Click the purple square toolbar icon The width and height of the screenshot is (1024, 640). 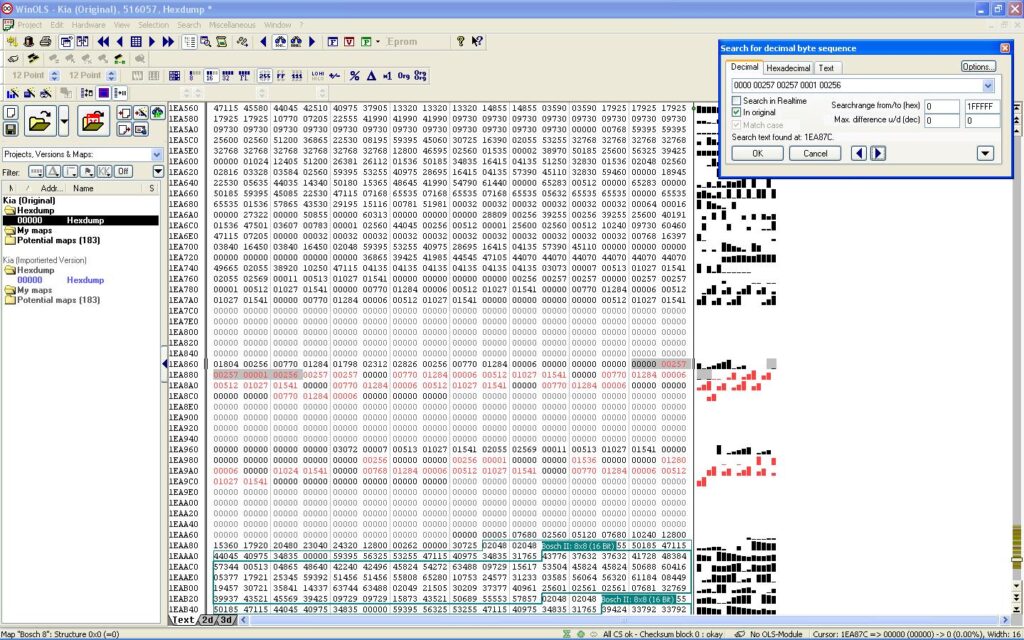(x=103, y=93)
